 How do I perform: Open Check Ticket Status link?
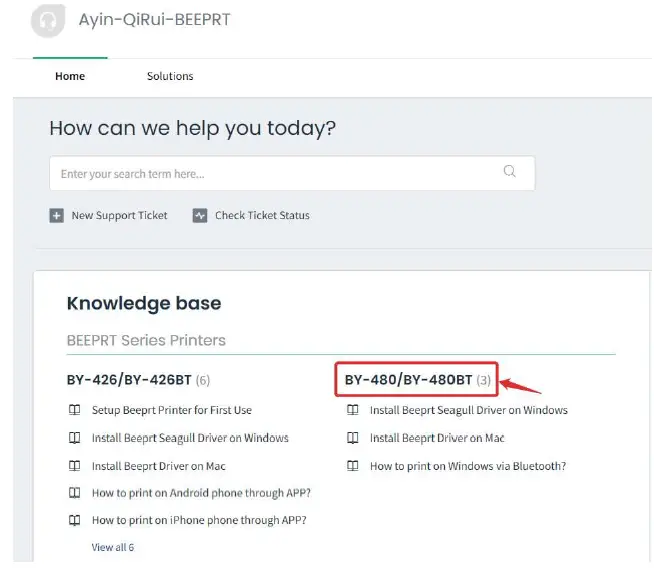pos(262,215)
